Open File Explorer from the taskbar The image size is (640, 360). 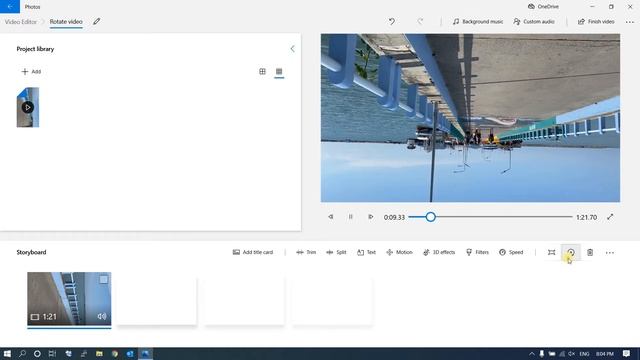pos(99,353)
